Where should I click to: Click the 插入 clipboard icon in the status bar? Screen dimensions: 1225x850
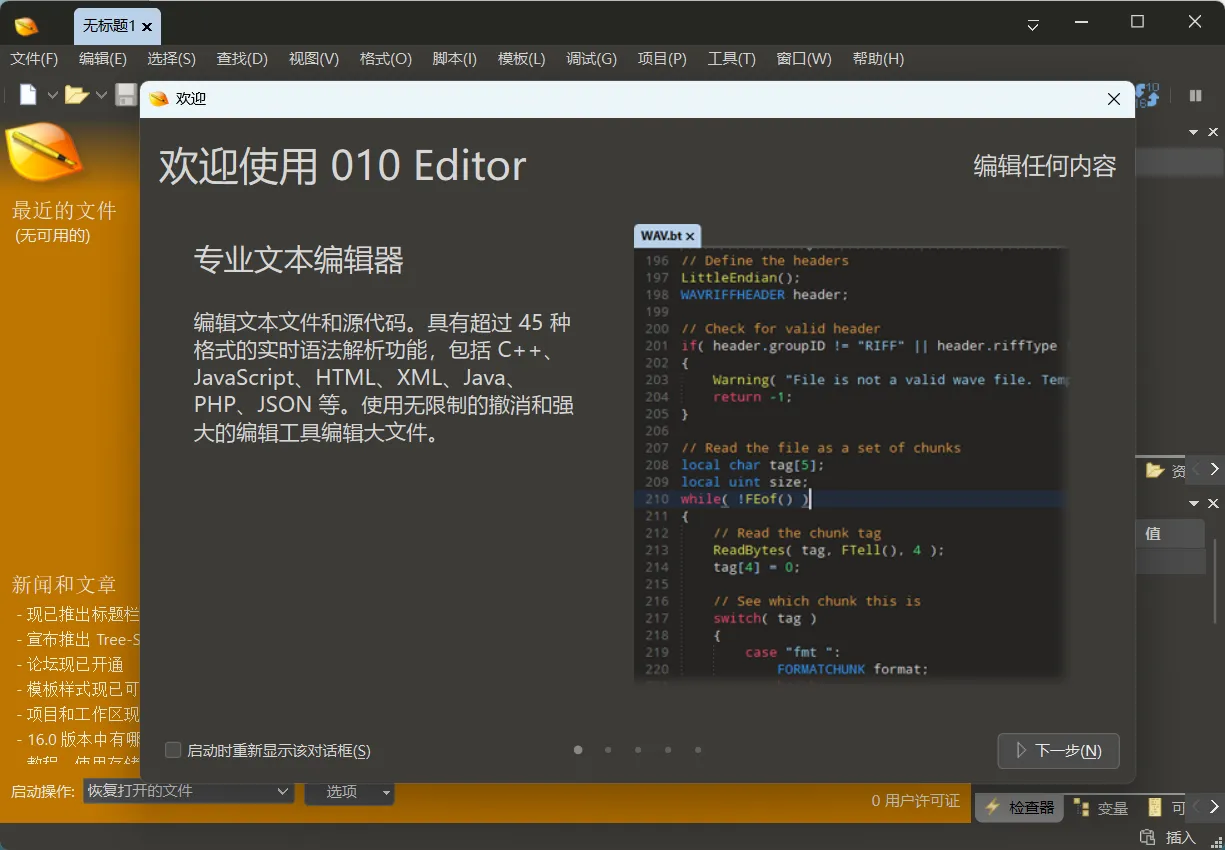[x=1147, y=837]
